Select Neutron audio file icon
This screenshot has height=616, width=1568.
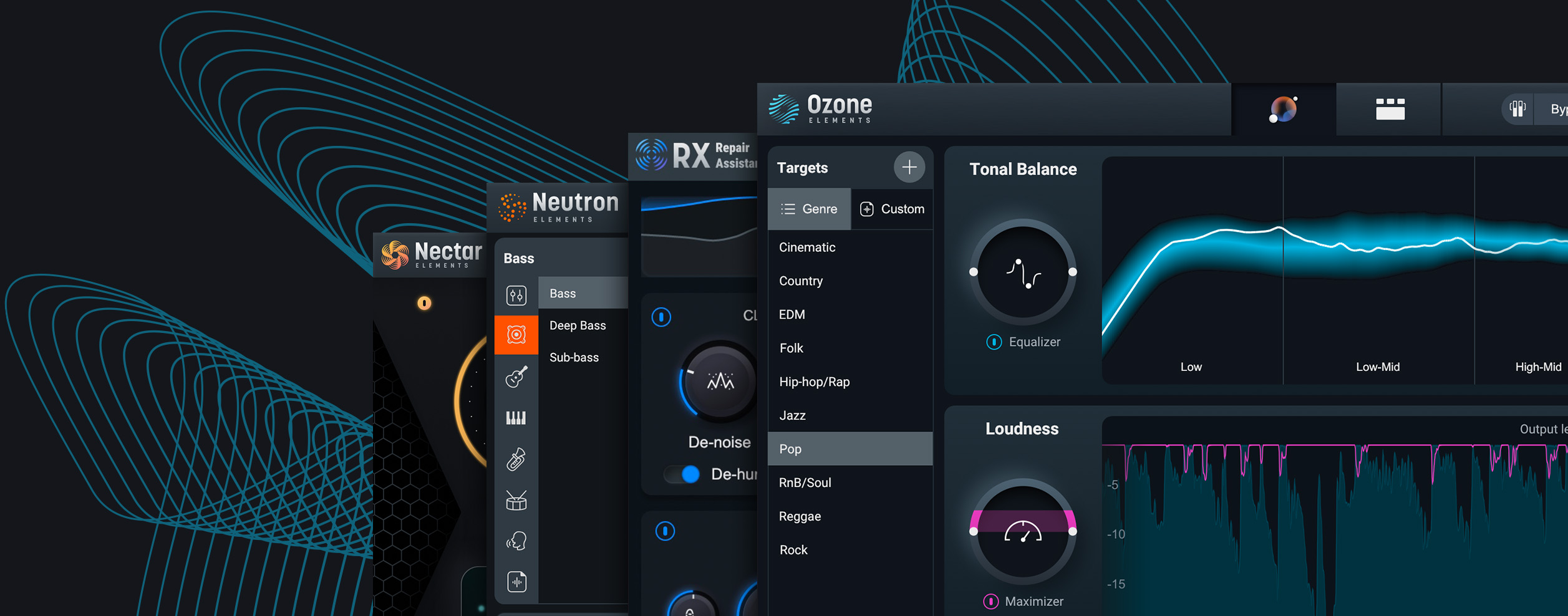click(516, 582)
